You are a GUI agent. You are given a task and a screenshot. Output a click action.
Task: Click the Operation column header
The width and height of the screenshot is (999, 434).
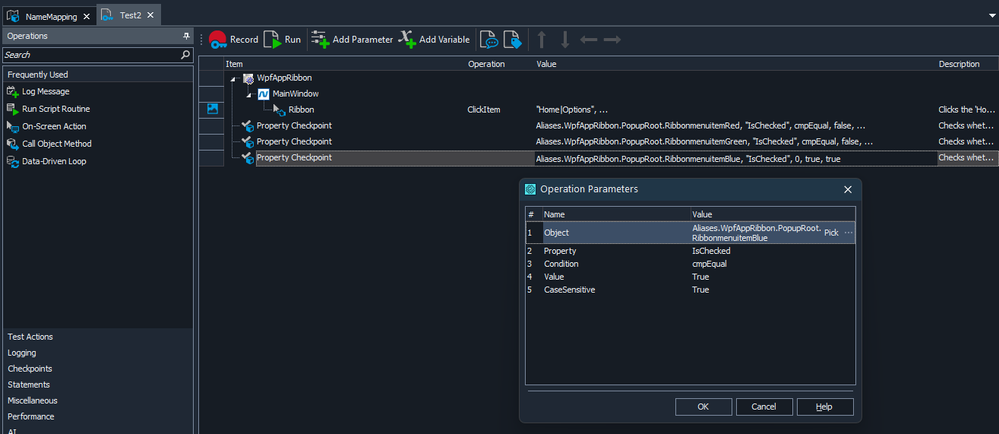pyautogui.click(x=500, y=64)
